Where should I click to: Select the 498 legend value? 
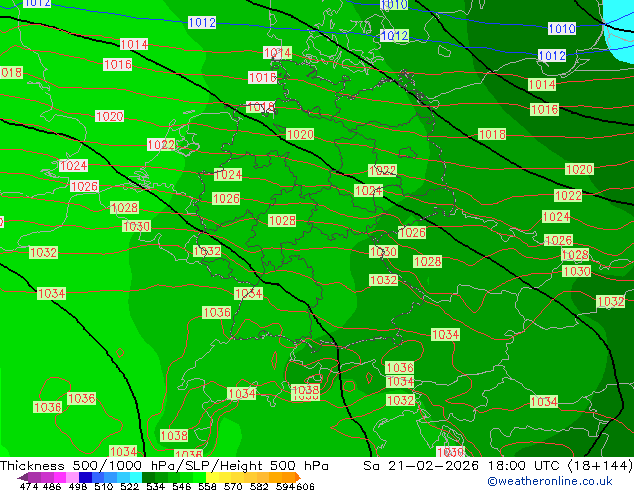[x=78, y=486]
